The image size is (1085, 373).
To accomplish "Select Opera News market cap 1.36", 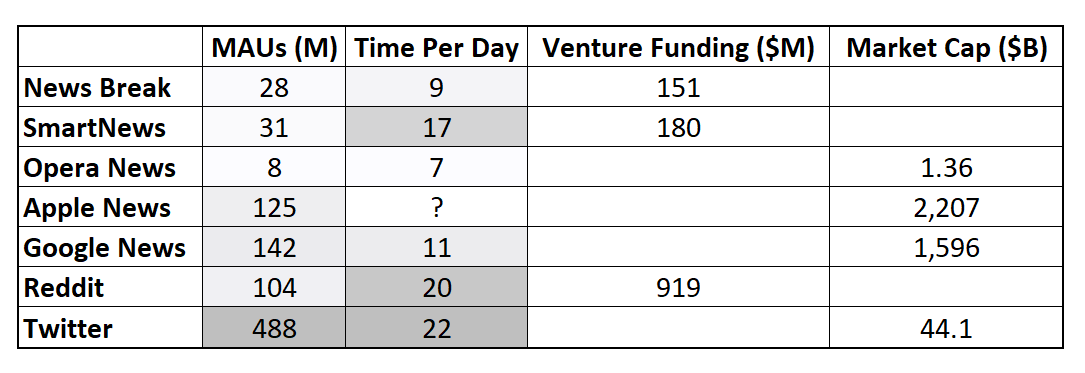I will [x=946, y=167].
